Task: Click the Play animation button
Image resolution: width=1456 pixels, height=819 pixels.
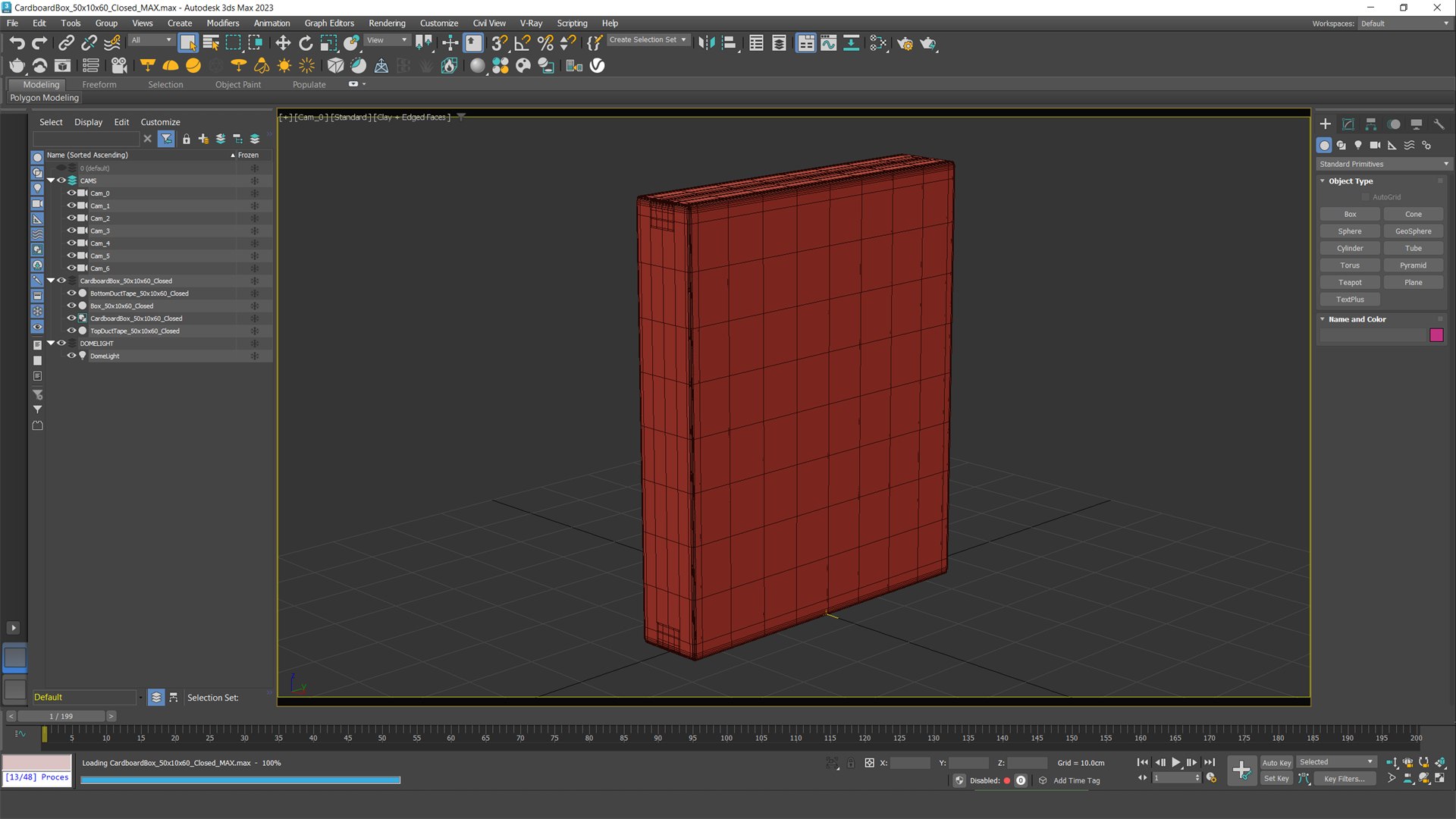Action: click(x=1175, y=762)
